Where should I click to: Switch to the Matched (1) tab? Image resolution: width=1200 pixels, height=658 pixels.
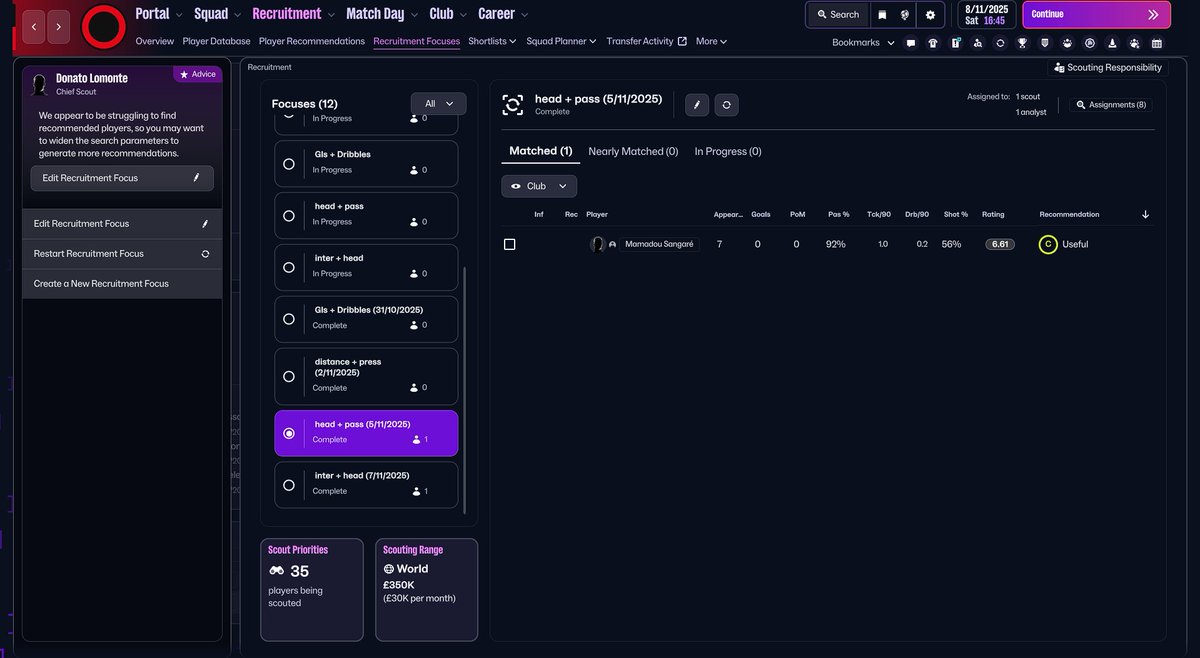coord(540,151)
